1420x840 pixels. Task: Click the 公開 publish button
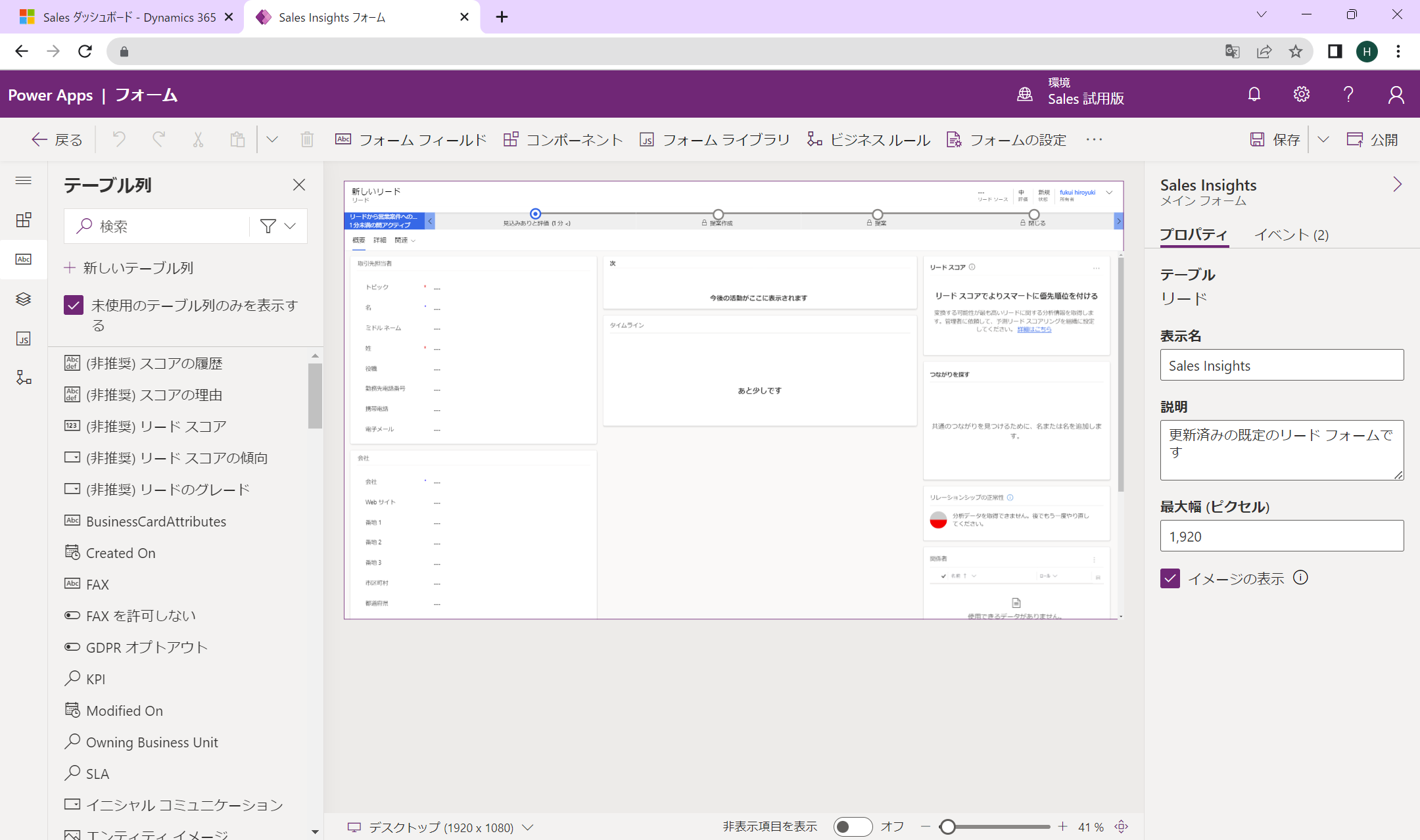click(1373, 139)
